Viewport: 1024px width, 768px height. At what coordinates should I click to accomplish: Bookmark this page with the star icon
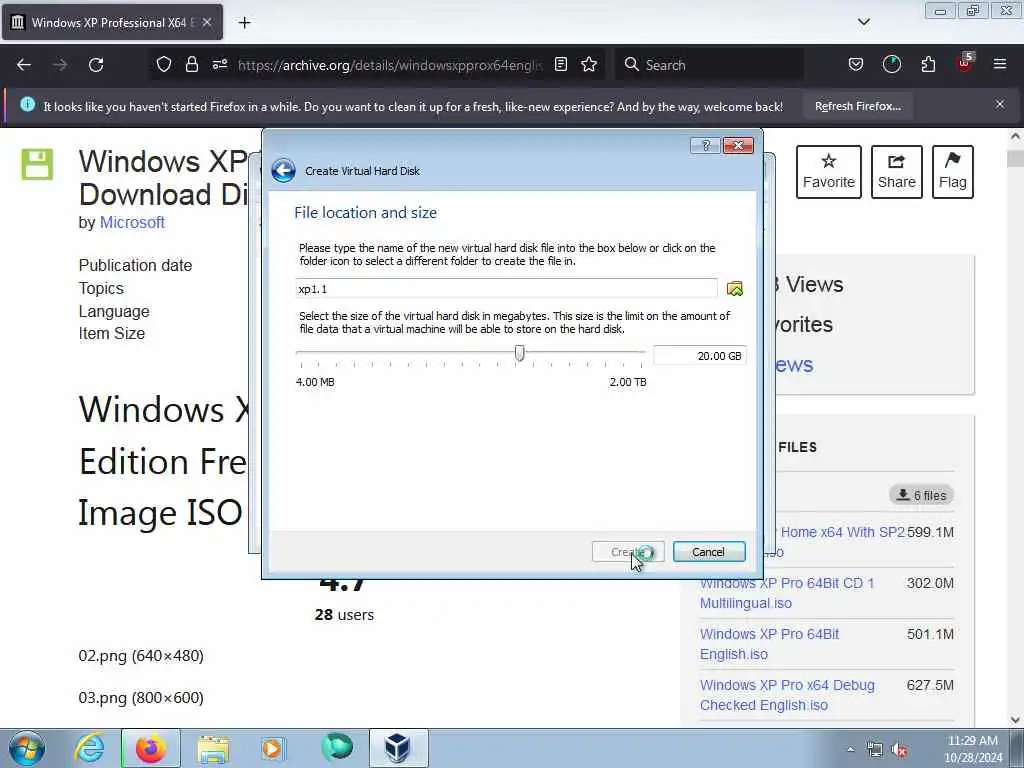click(x=589, y=64)
